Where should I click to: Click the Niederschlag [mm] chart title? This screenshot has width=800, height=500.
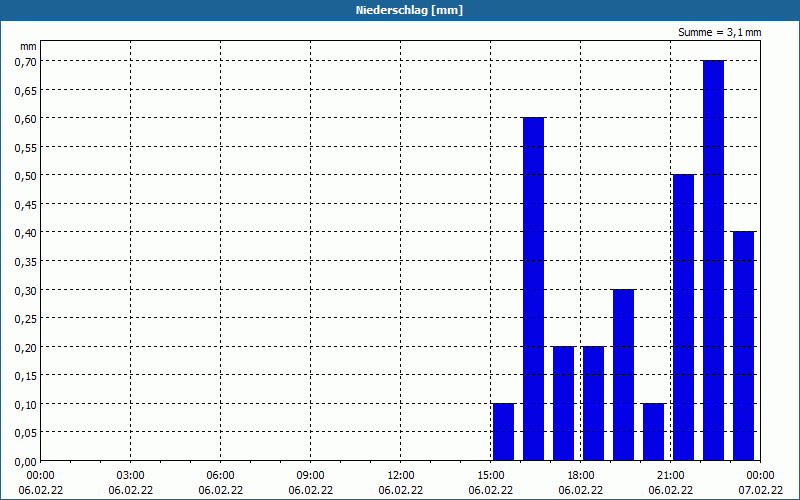tap(409, 10)
